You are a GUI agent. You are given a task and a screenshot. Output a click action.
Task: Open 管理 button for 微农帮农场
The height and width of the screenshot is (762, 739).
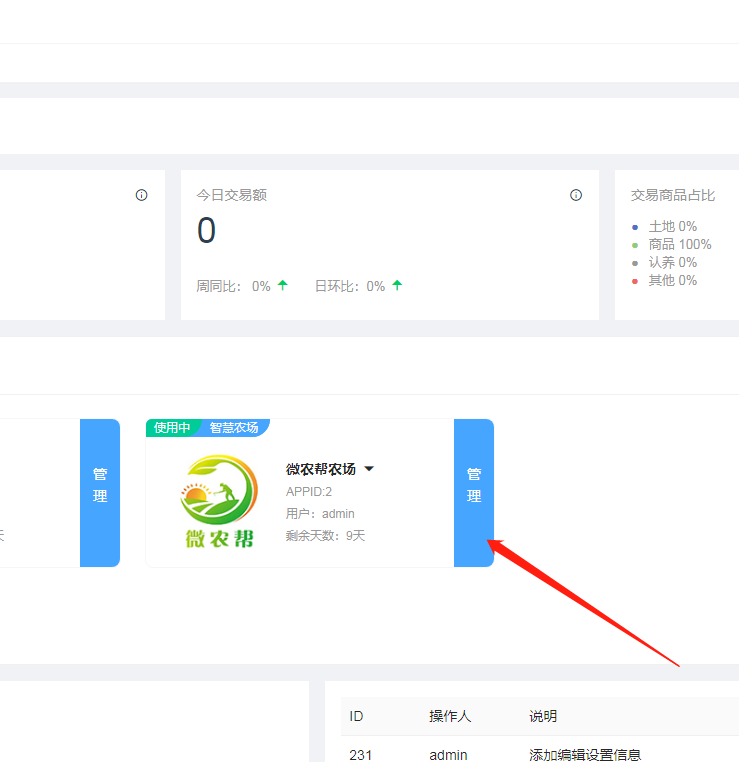474,492
